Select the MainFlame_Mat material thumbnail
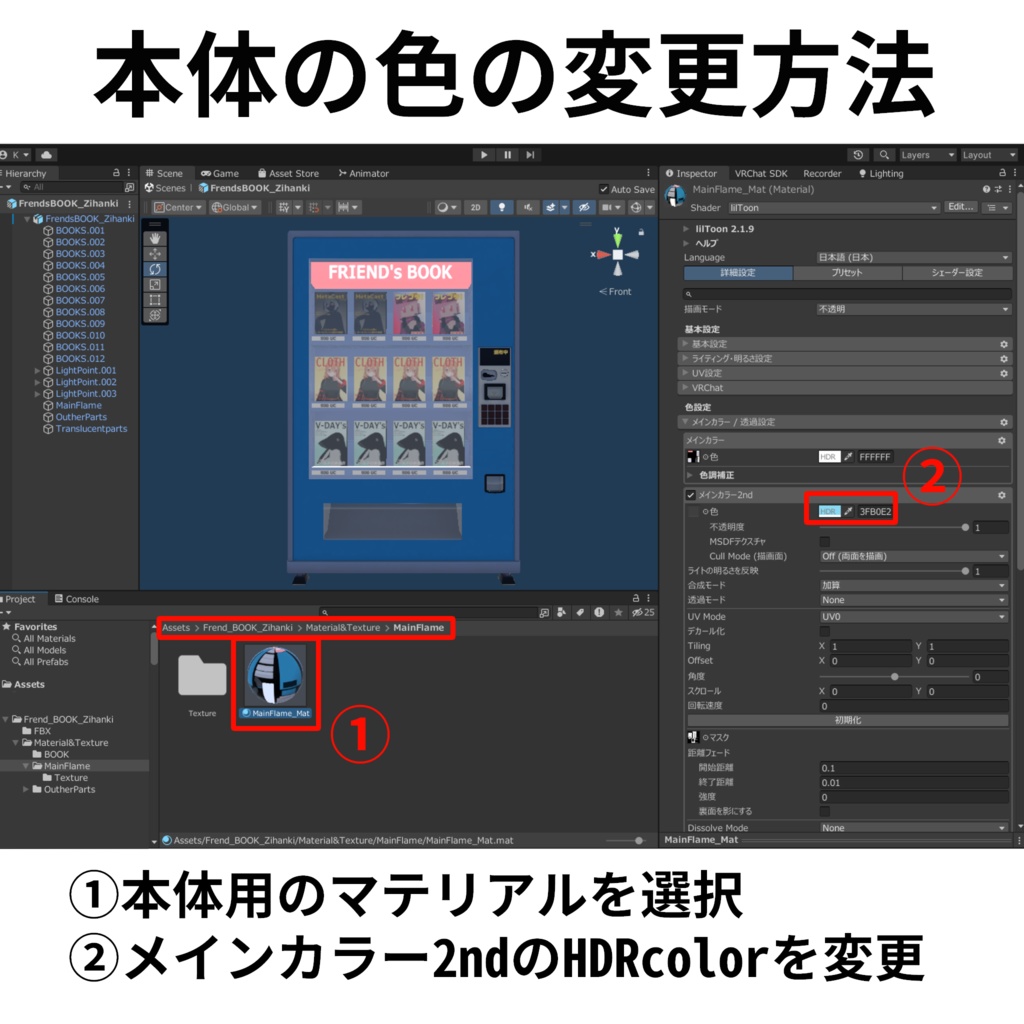This screenshot has height=1024, width=1024. 274,675
